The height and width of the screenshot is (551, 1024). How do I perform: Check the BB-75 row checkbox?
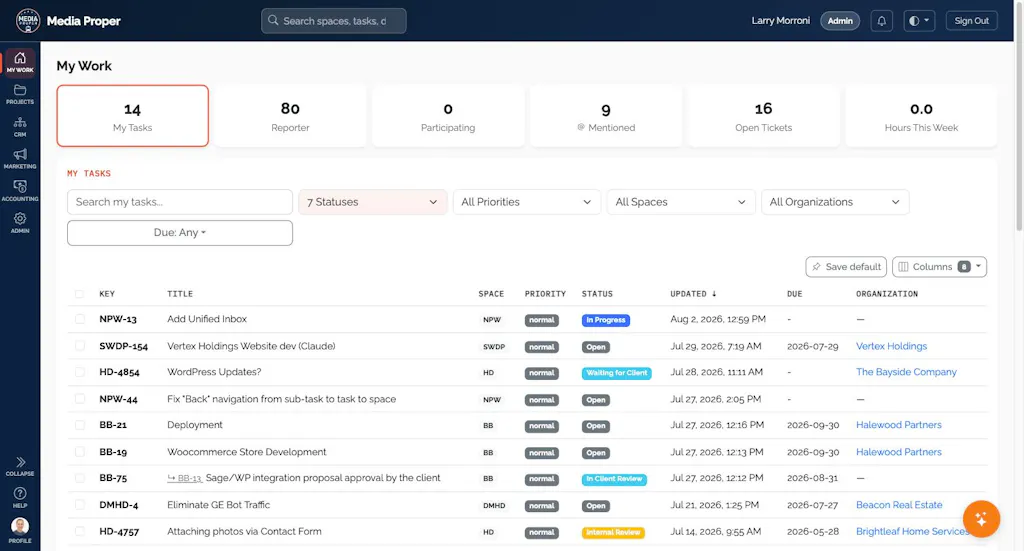point(80,478)
